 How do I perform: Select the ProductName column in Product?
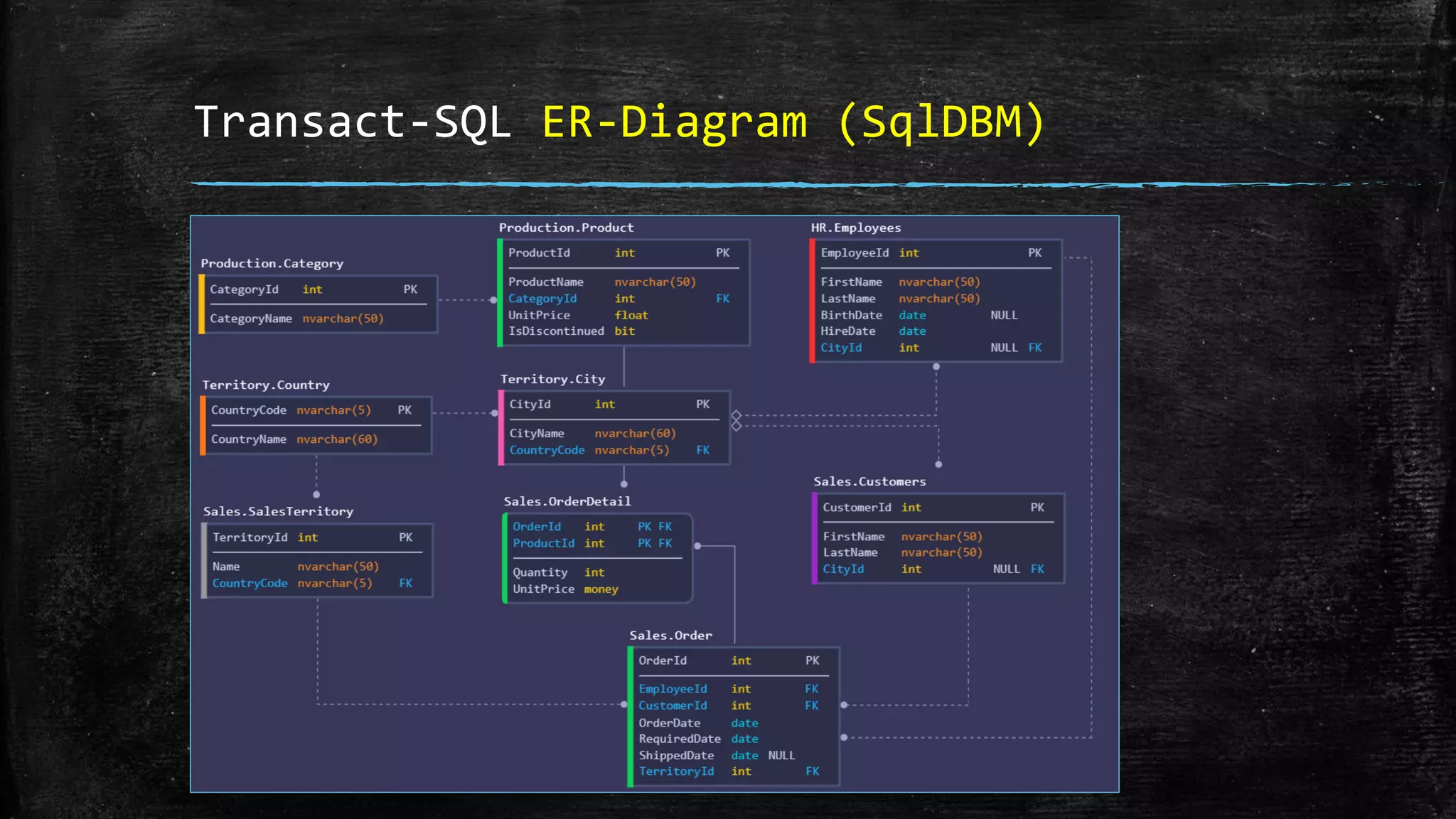(x=623, y=282)
